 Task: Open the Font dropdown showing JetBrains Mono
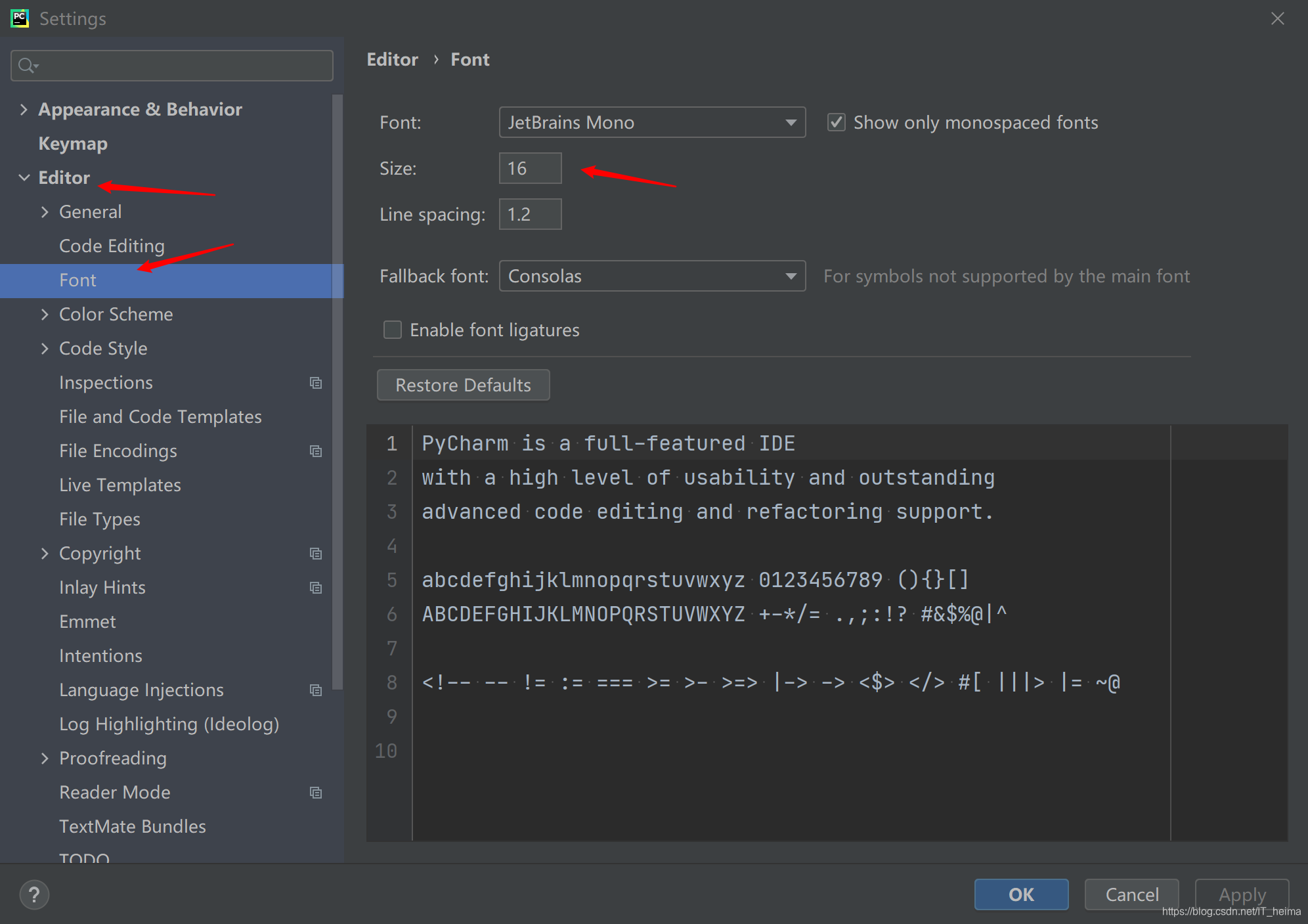652,123
